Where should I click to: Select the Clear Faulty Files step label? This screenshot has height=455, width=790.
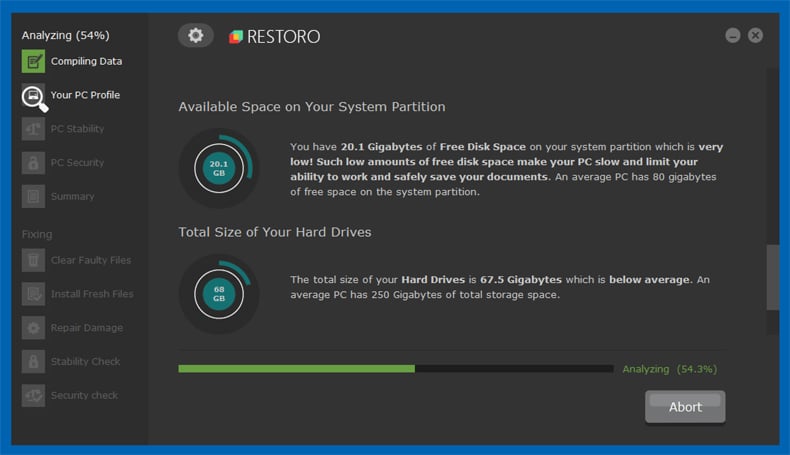(x=91, y=260)
